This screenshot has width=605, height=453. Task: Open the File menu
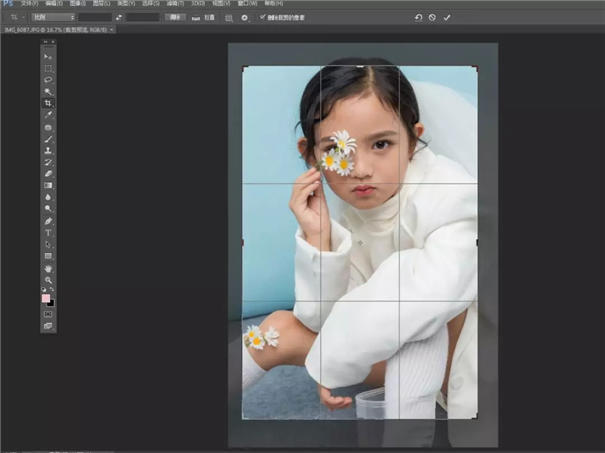pyautogui.click(x=30, y=4)
